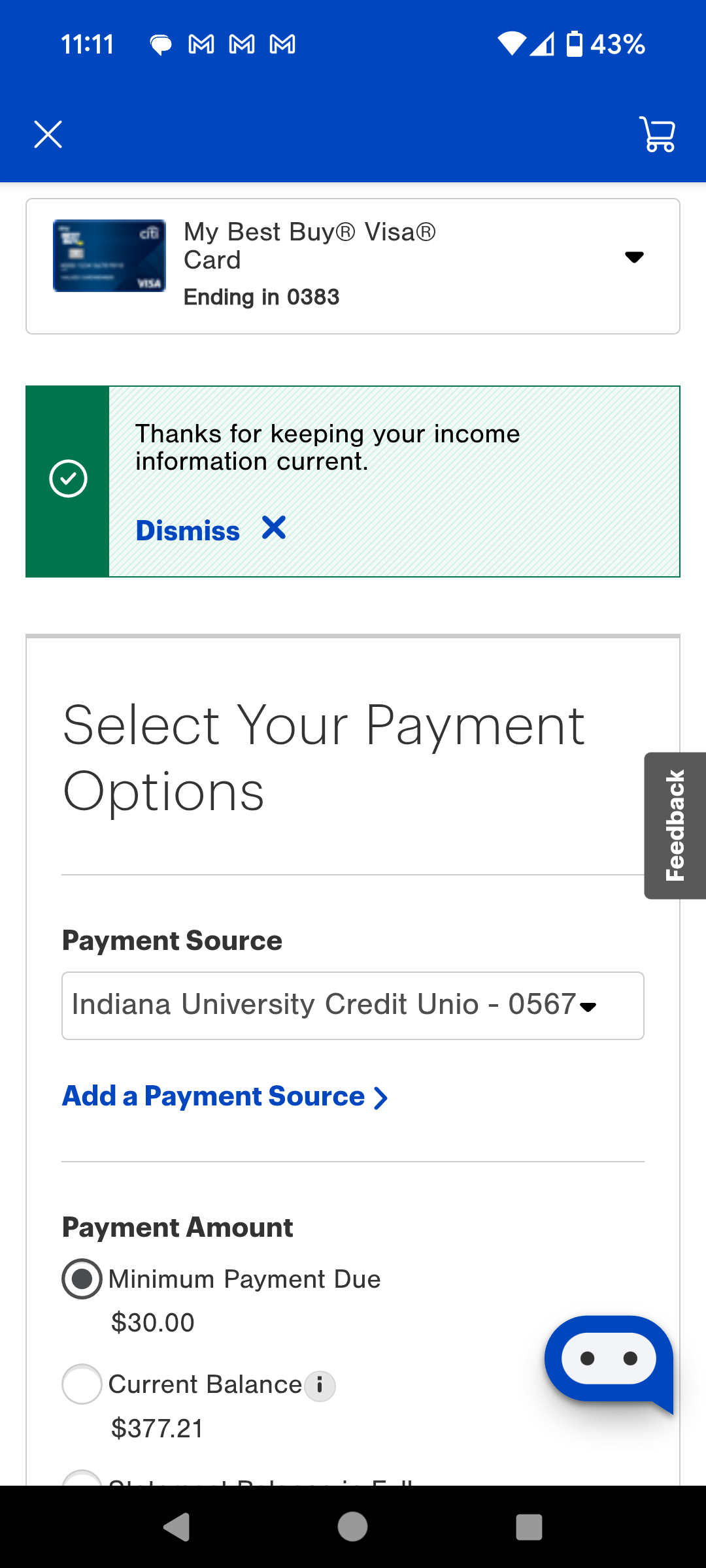Open the chat assistant bubble
Screen dimensions: 706x1568
pos(609,1360)
